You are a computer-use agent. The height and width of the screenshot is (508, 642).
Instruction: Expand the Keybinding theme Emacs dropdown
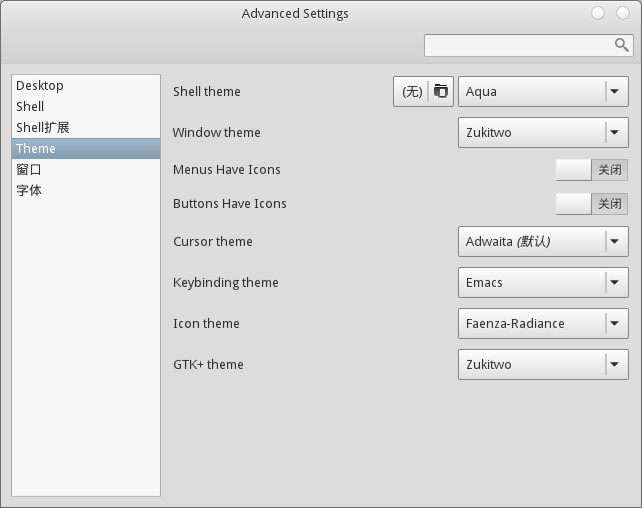543,282
